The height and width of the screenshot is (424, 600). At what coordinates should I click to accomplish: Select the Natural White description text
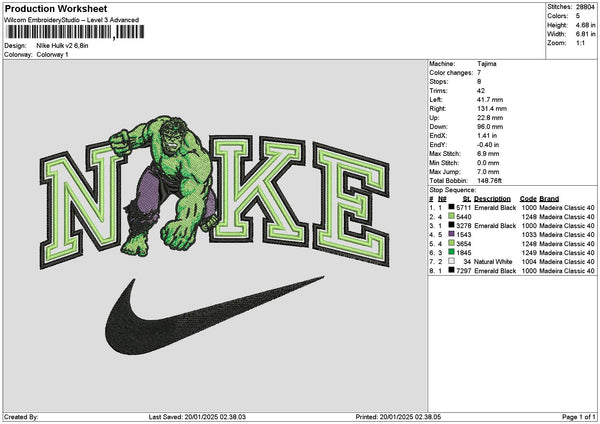(x=493, y=262)
